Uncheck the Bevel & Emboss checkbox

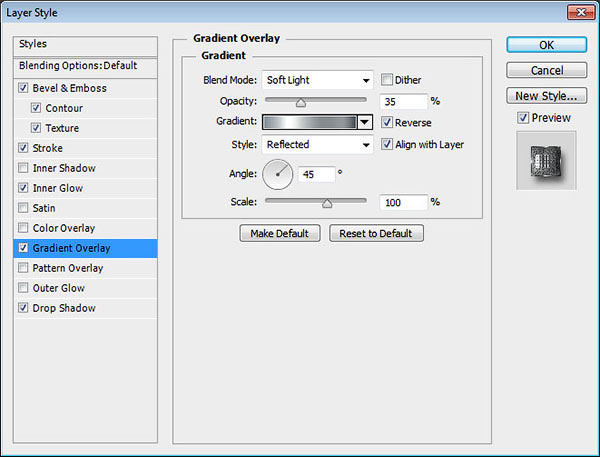(23, 88)
